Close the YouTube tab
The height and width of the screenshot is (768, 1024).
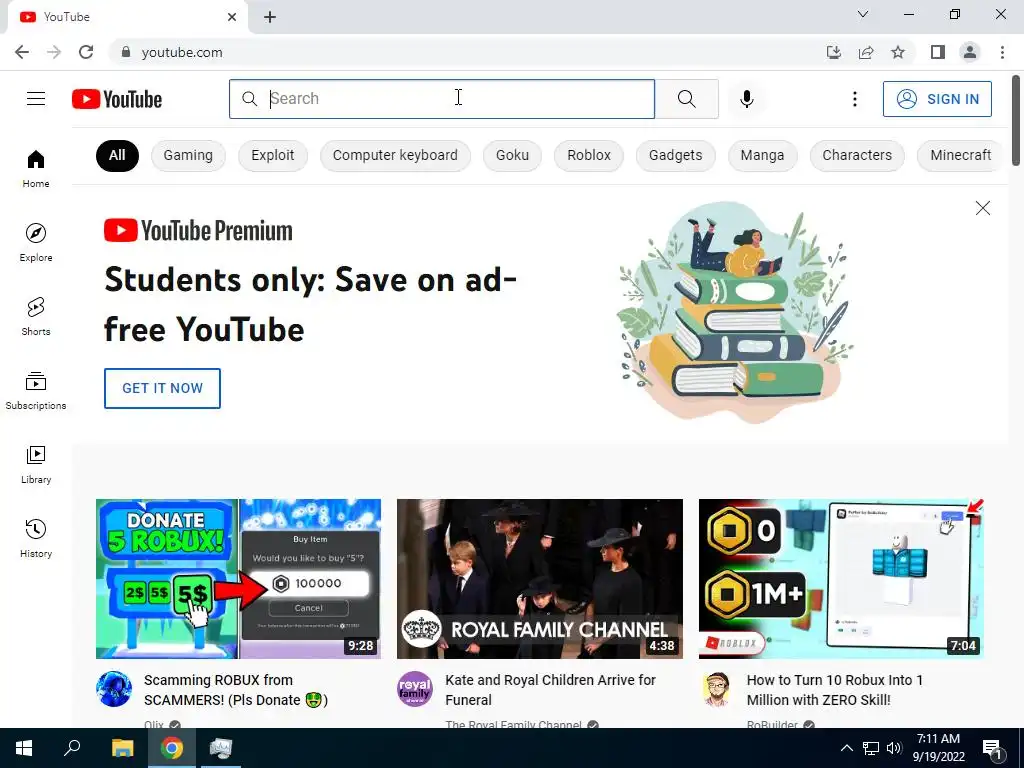coord(232,17)
